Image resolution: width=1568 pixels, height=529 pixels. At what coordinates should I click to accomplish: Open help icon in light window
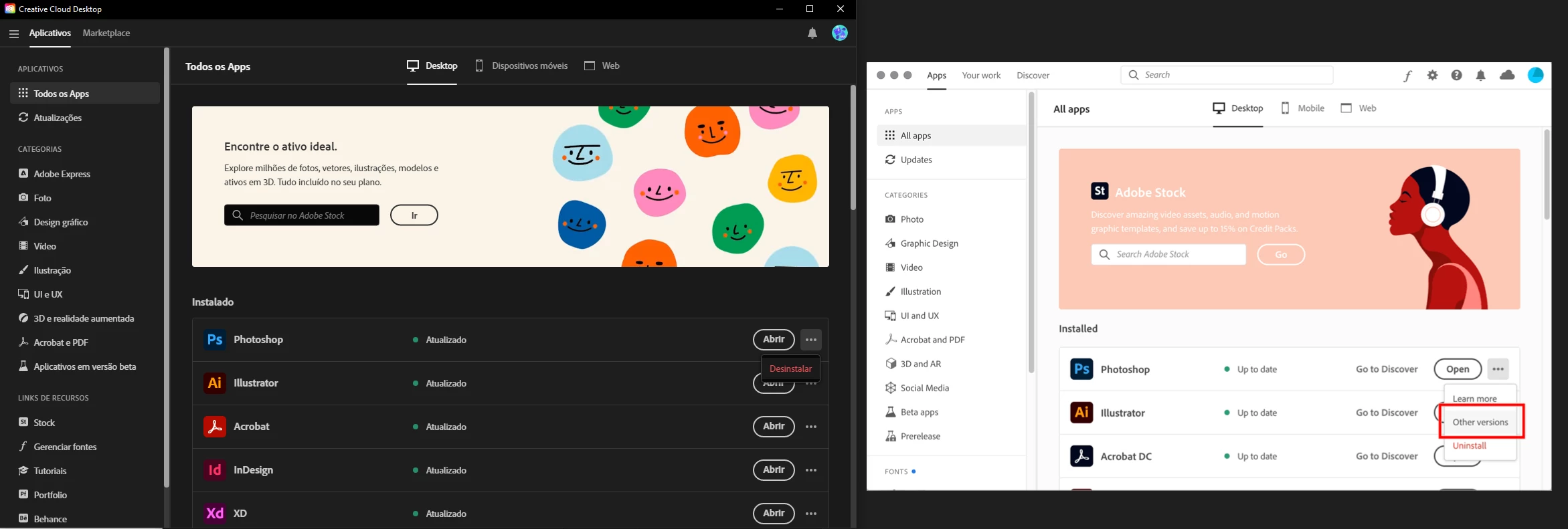click(x=1457, y=76)
